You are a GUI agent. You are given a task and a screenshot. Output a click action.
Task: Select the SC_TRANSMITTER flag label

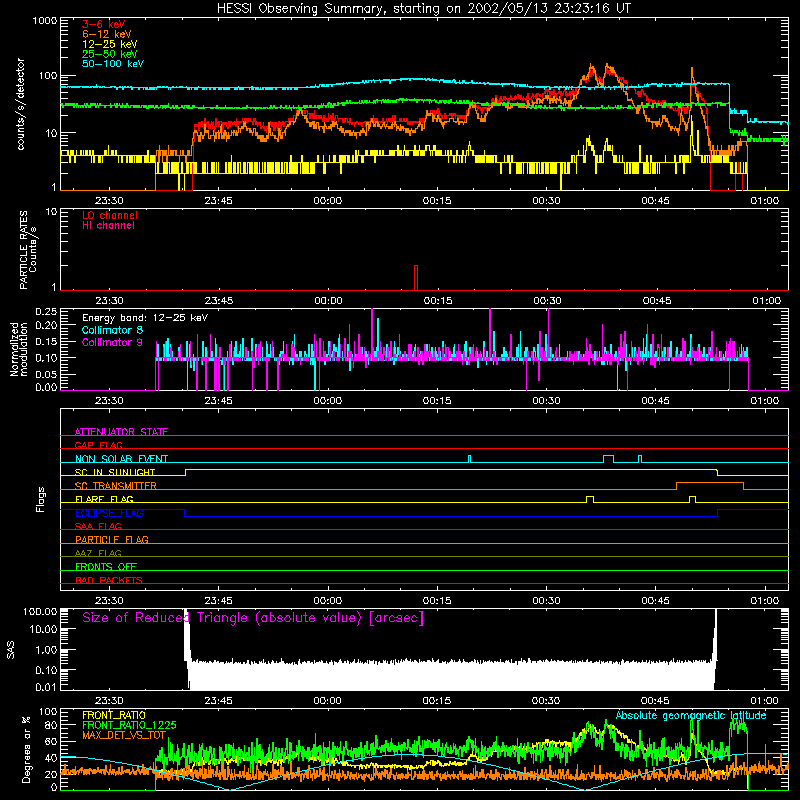point(116,486)
